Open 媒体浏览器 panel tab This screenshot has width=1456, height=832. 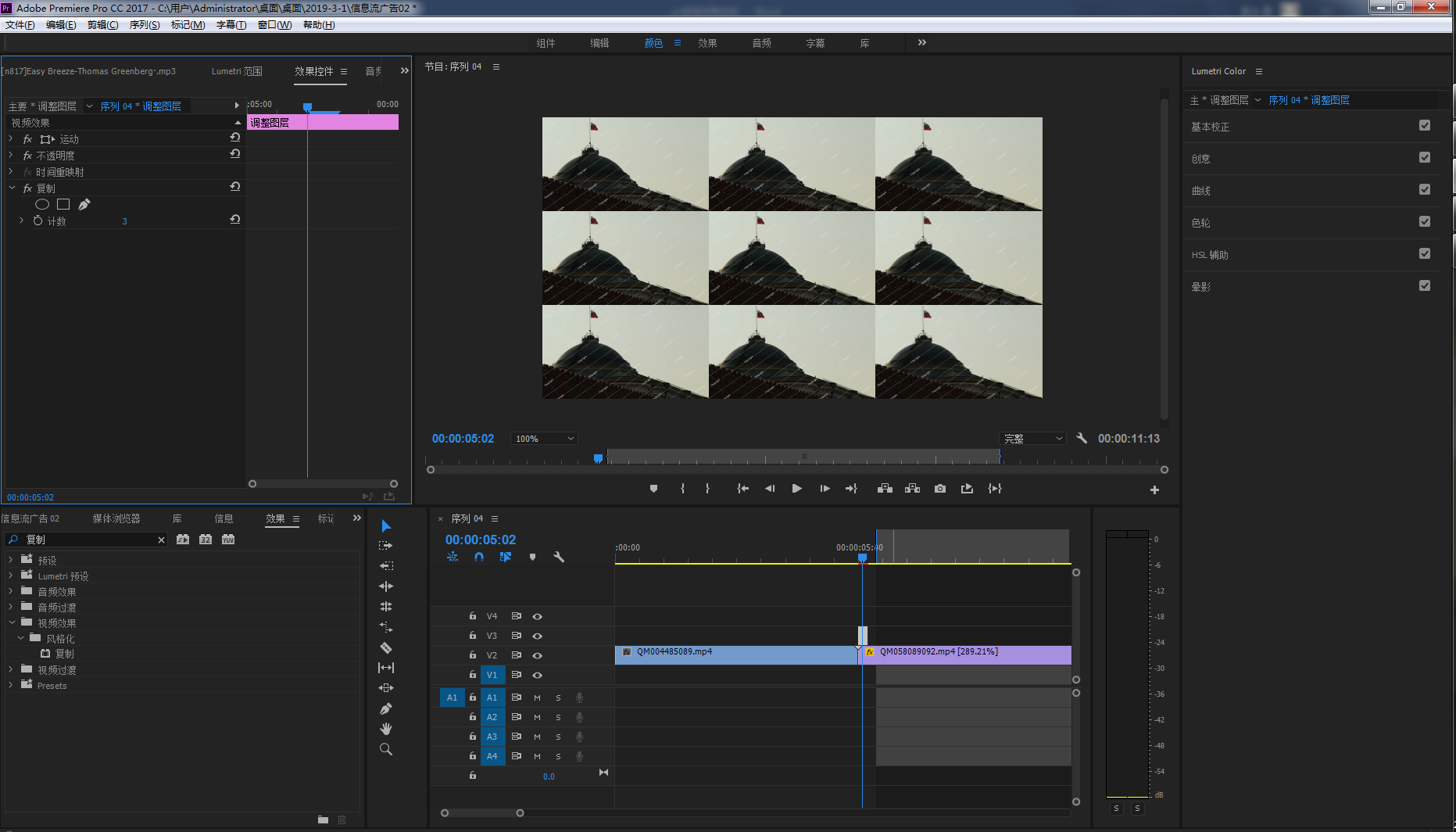point(116,518)
